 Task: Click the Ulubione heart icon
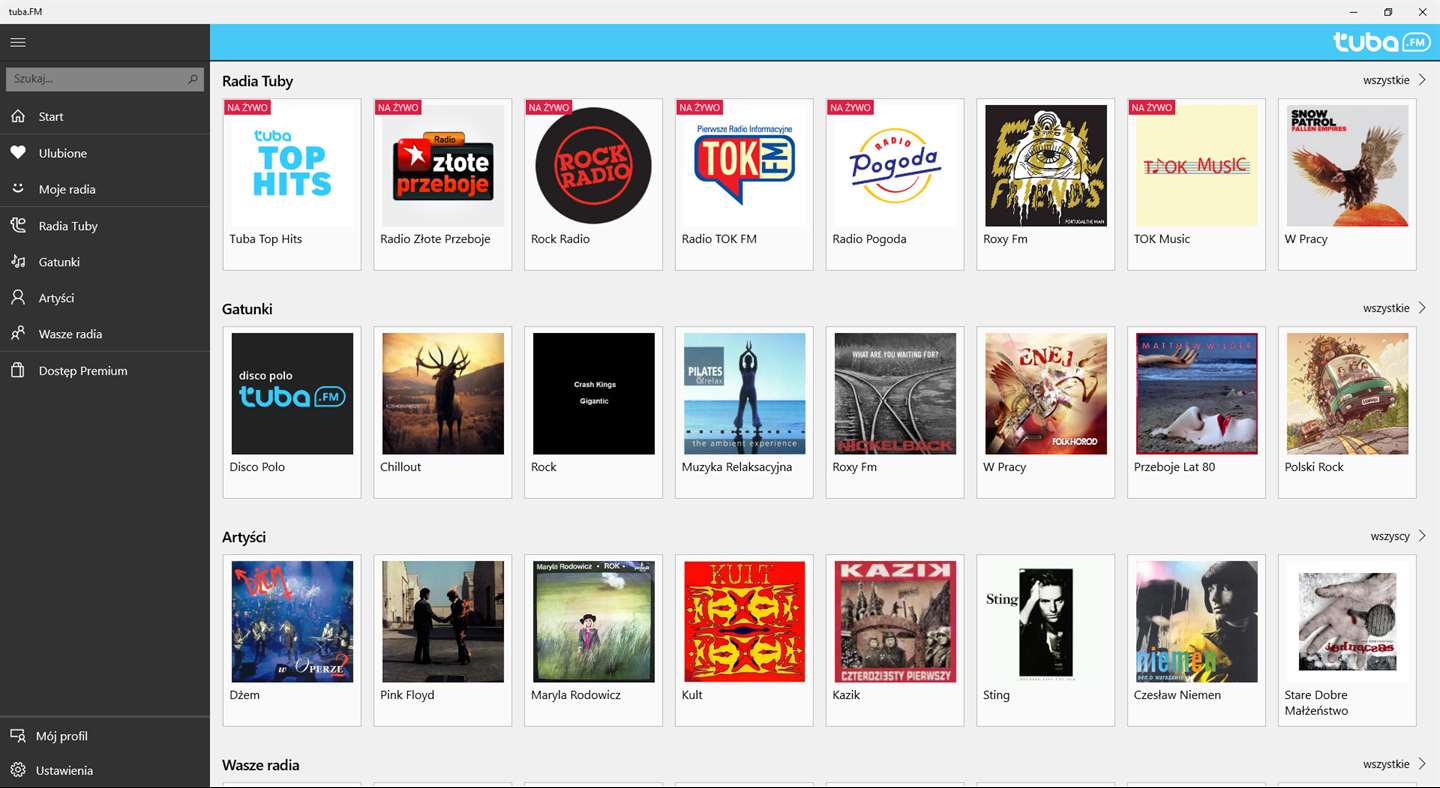click(x=18, y=153)
